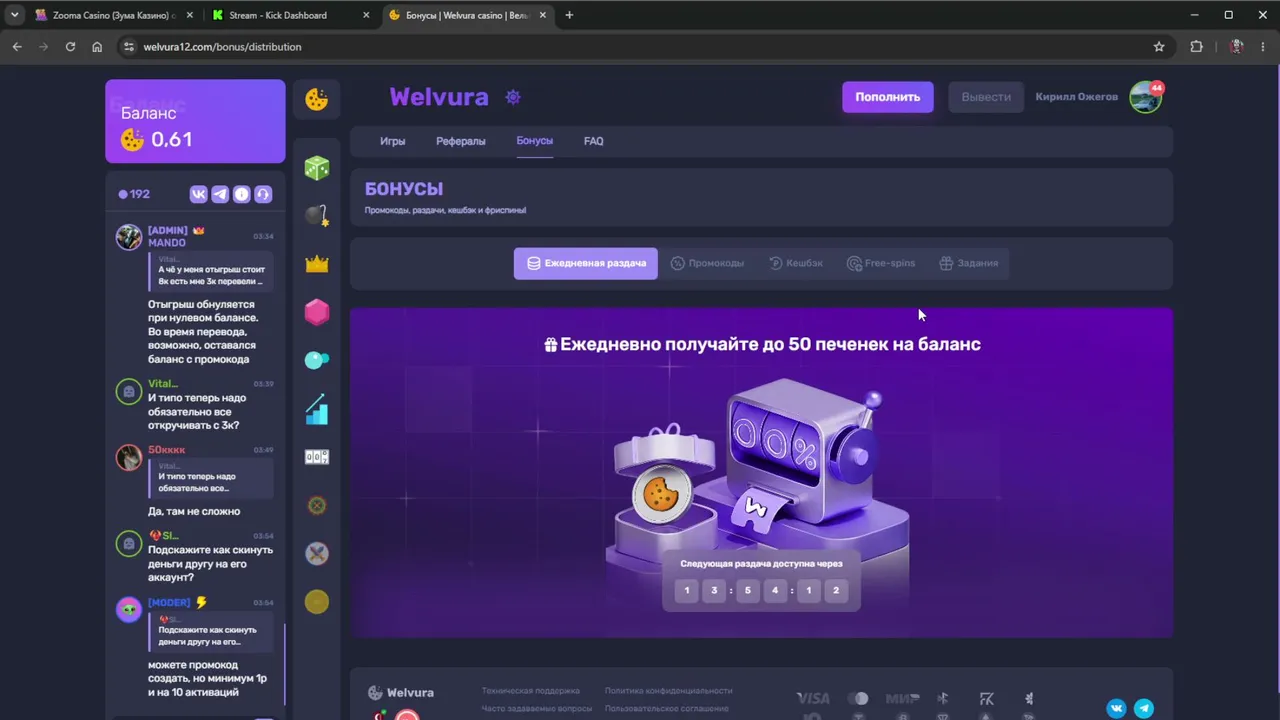The height and width of the screenshot is (720, 1280).
Task: Go to the Игры section
Action: point(392,141)
